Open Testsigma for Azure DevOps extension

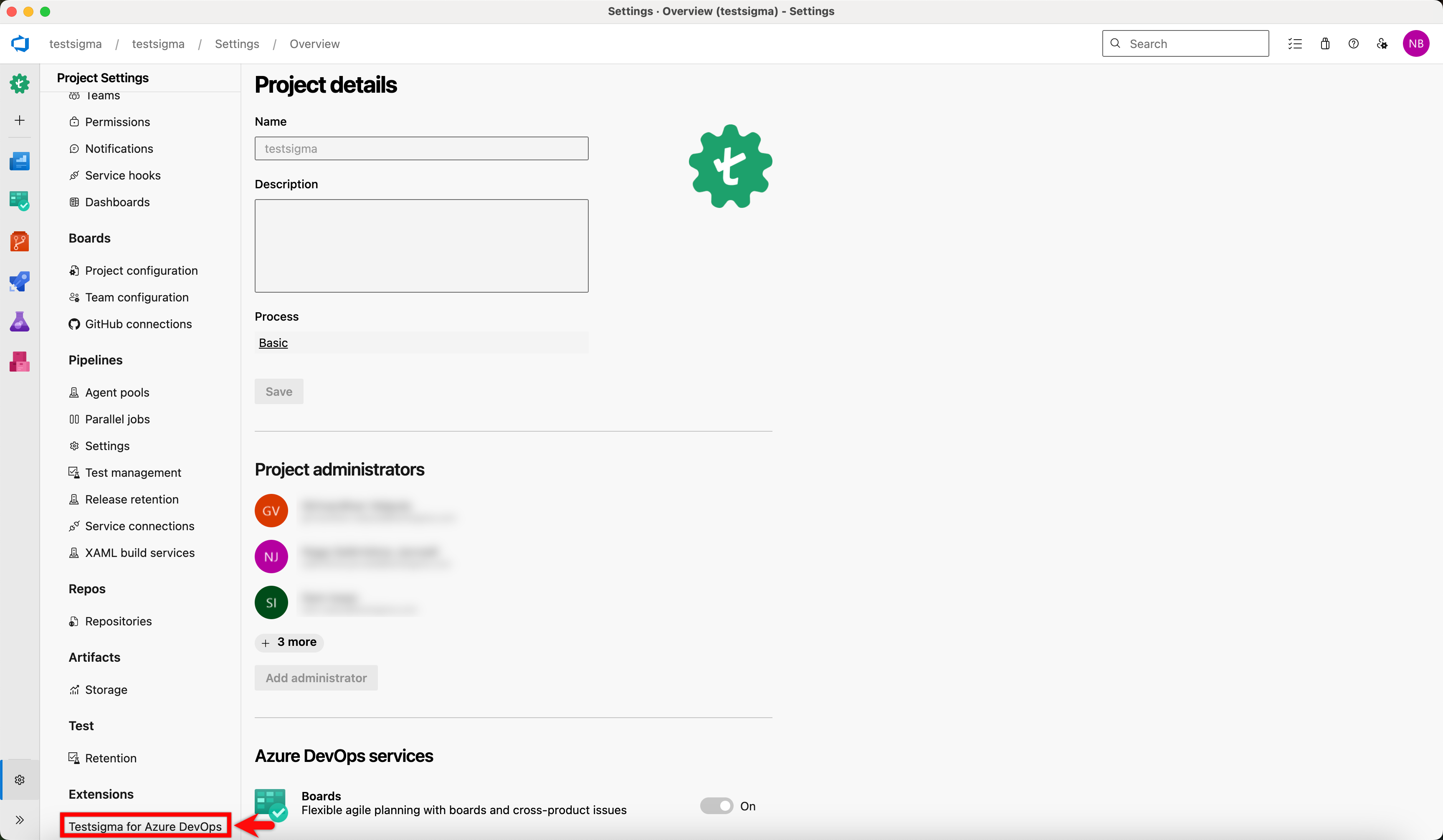click(x=145, y=826)
